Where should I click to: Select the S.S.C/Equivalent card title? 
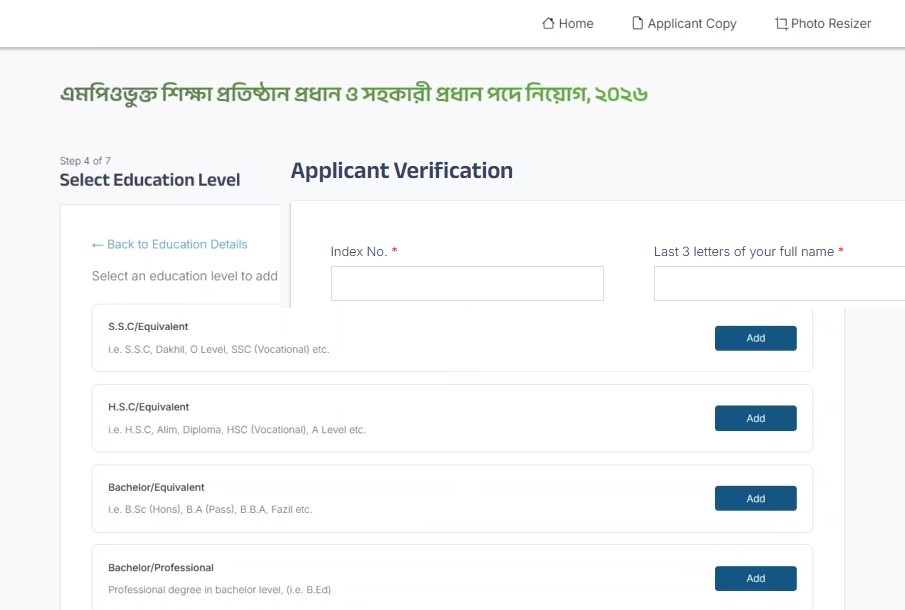148,327
